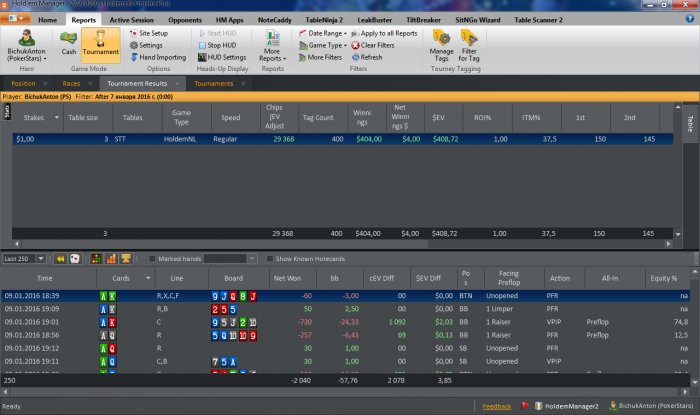Open Site Setup options
700x415 pixels.
(149, 33)
